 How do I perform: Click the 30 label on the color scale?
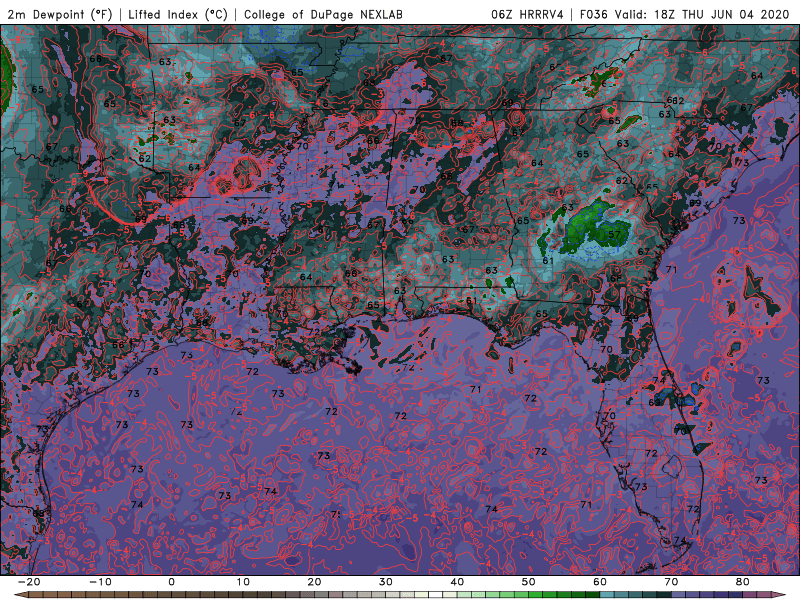click(386, 582)
